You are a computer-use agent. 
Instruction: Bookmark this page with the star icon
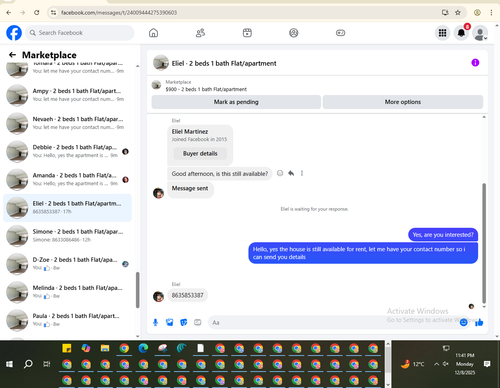point(458,13)
